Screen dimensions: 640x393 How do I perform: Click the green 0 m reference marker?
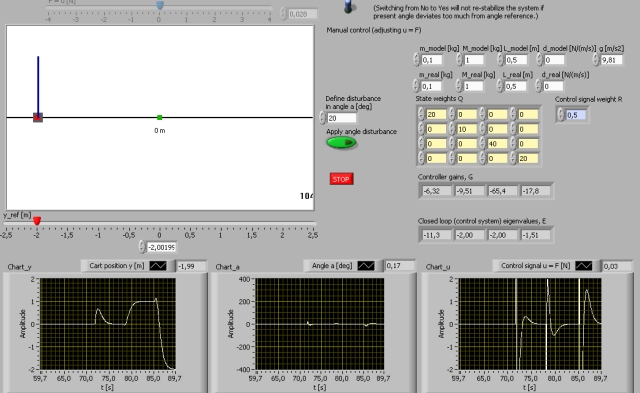click(160, 118)
